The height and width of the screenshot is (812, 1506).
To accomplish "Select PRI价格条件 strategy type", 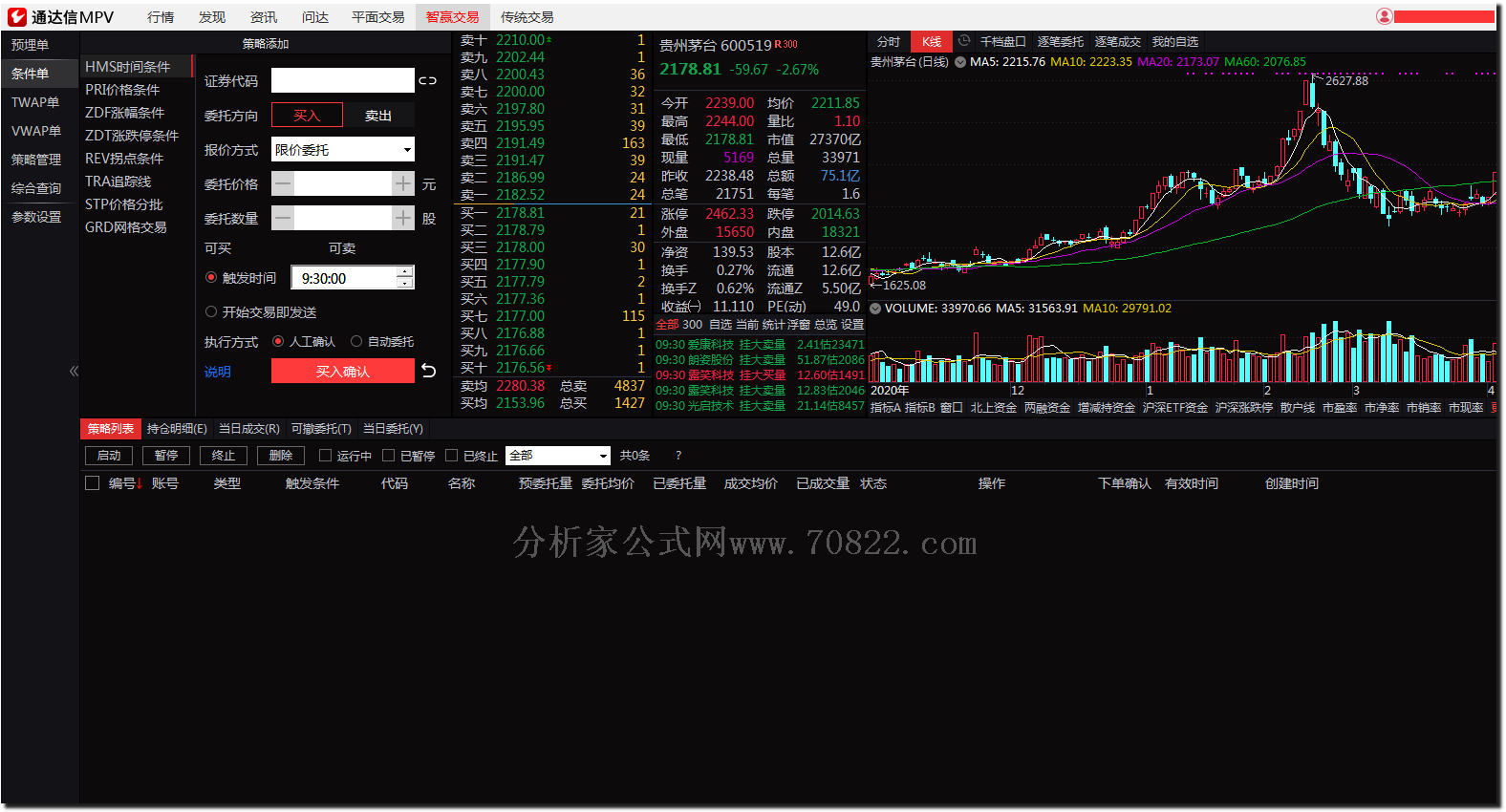I will (x=122, y=90).
